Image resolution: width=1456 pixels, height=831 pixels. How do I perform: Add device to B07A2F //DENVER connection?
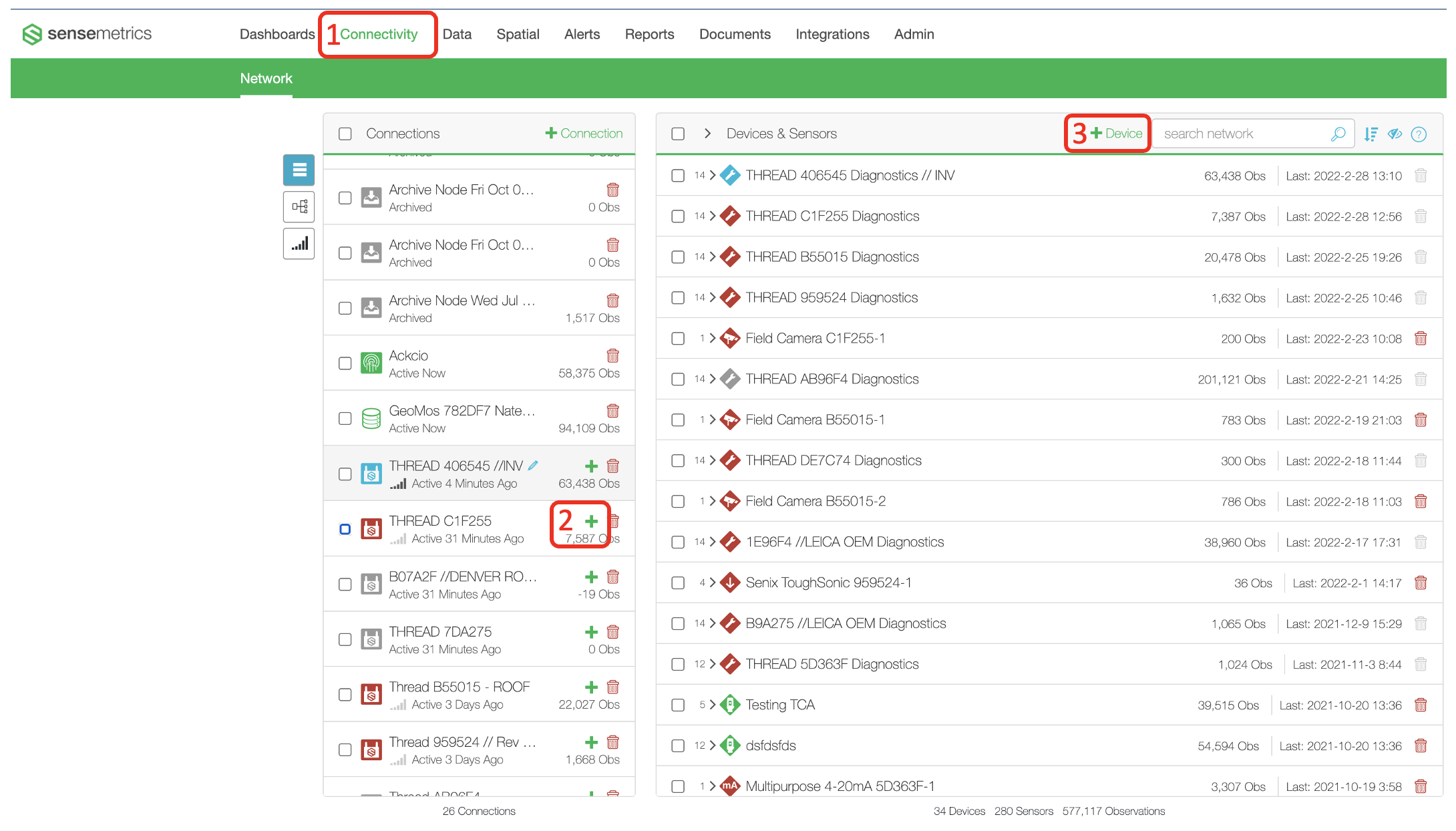click(x=591, y=576)
